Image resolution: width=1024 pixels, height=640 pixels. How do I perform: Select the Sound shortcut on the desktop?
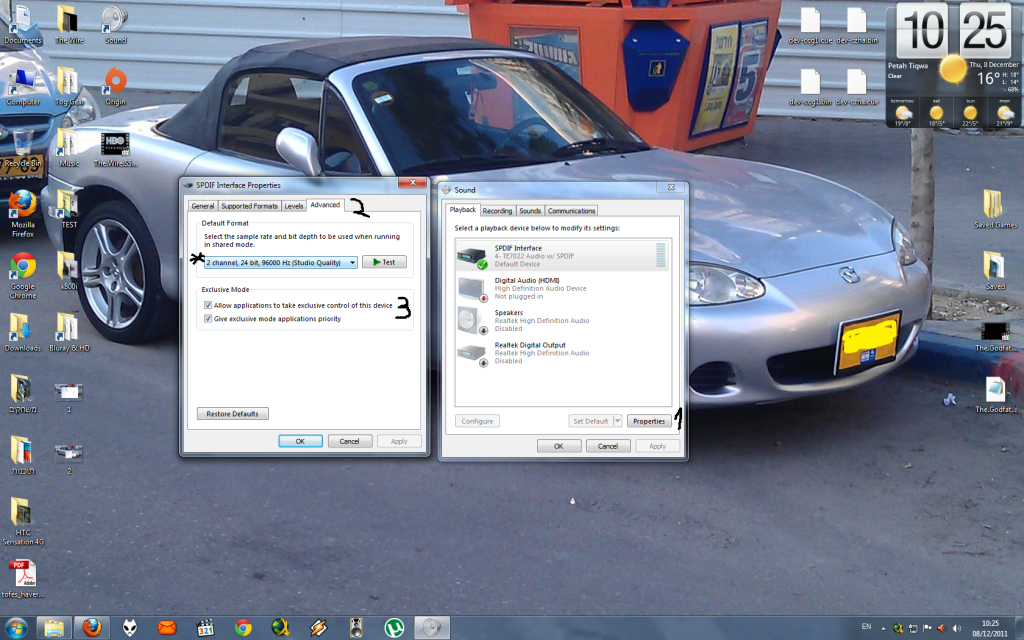click(x=116, y=25)
